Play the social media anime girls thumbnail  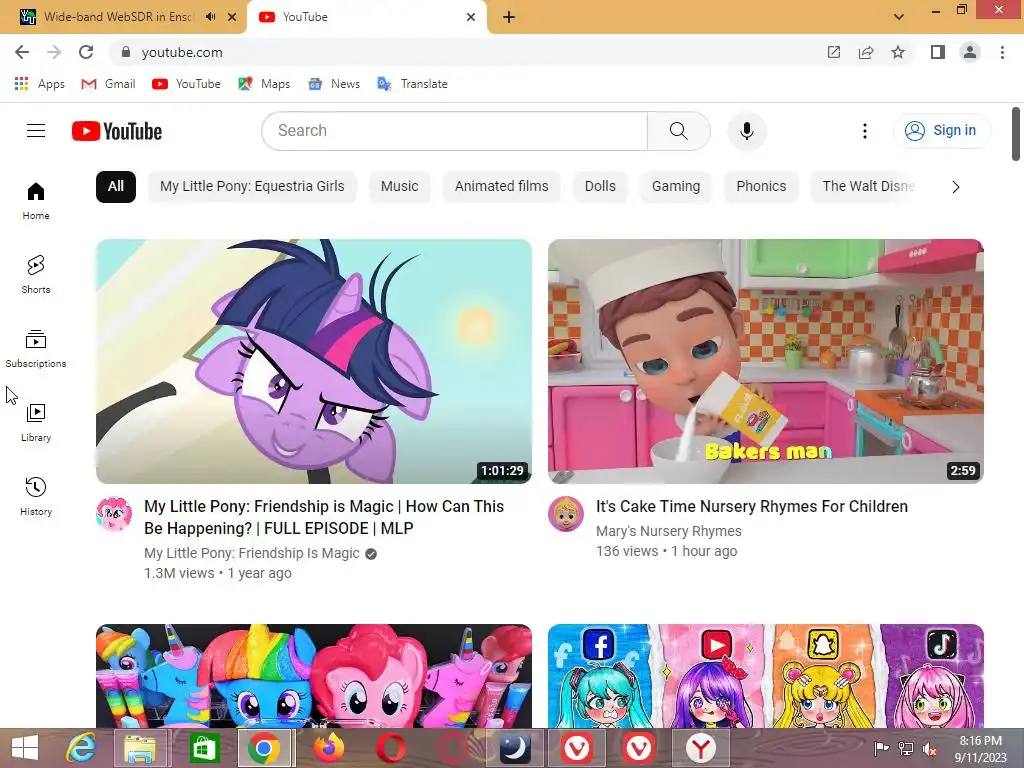[765, 676]
